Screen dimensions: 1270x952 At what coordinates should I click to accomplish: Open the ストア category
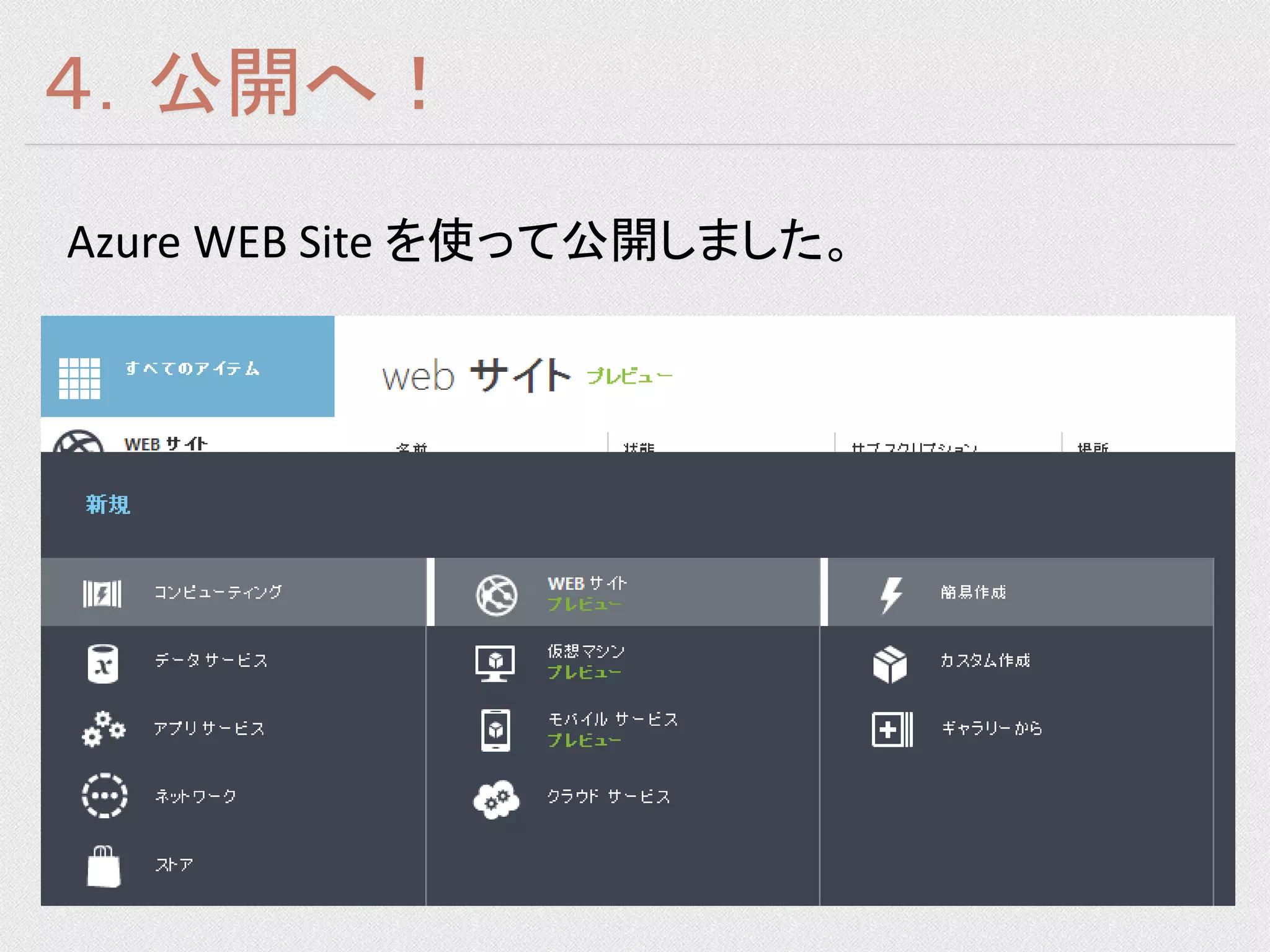(233, 865)
